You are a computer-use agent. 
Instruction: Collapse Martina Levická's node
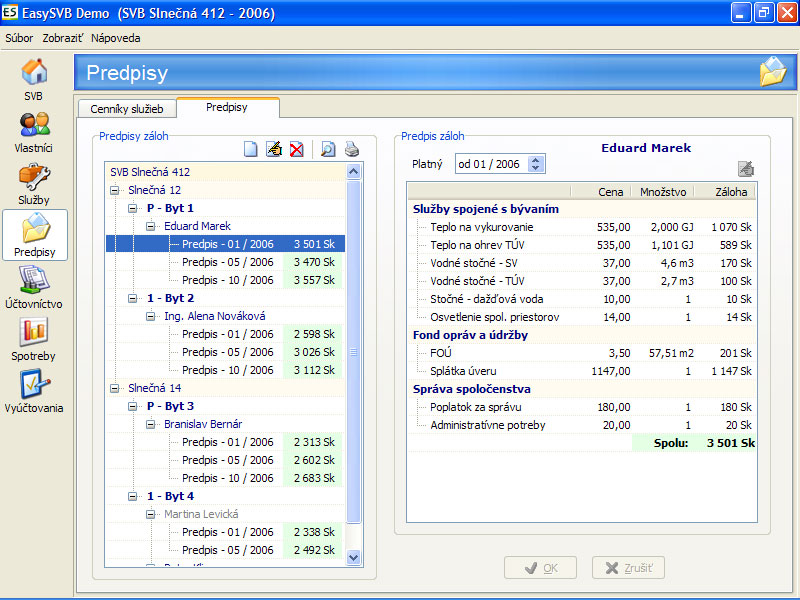[x=151, y=514]
